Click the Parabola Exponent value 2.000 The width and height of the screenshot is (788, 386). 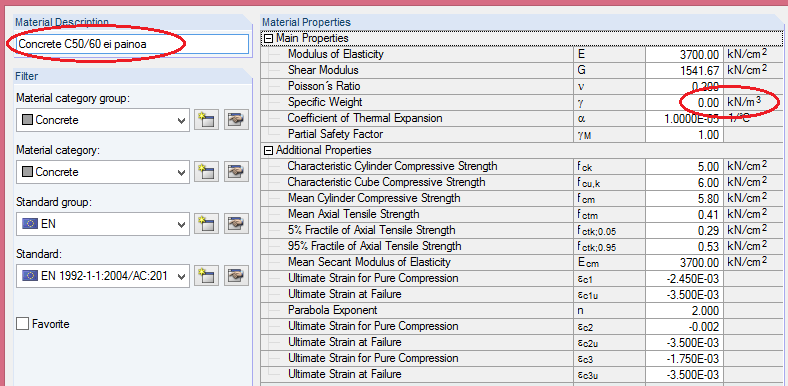click(685, 311)
